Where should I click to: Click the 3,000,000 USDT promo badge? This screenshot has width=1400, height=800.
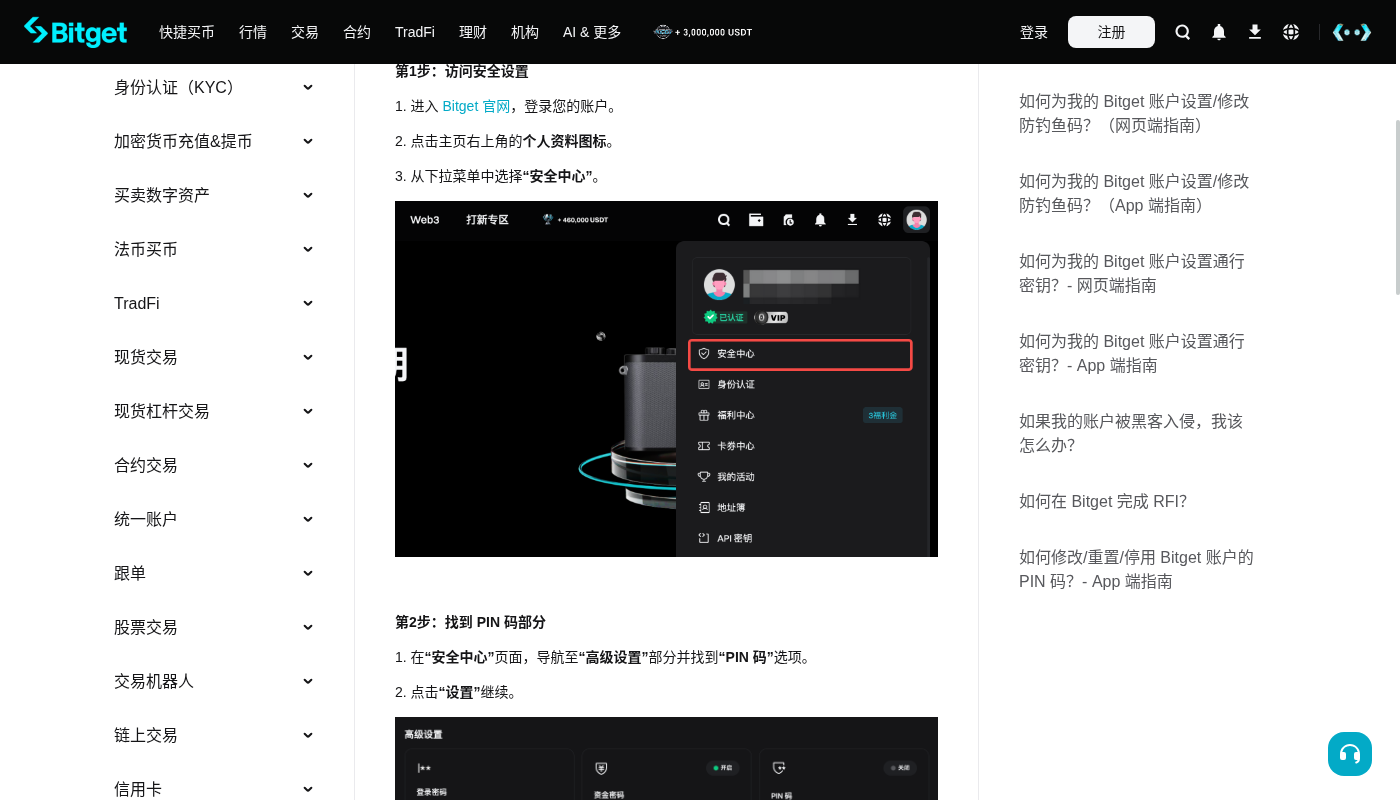703,32
